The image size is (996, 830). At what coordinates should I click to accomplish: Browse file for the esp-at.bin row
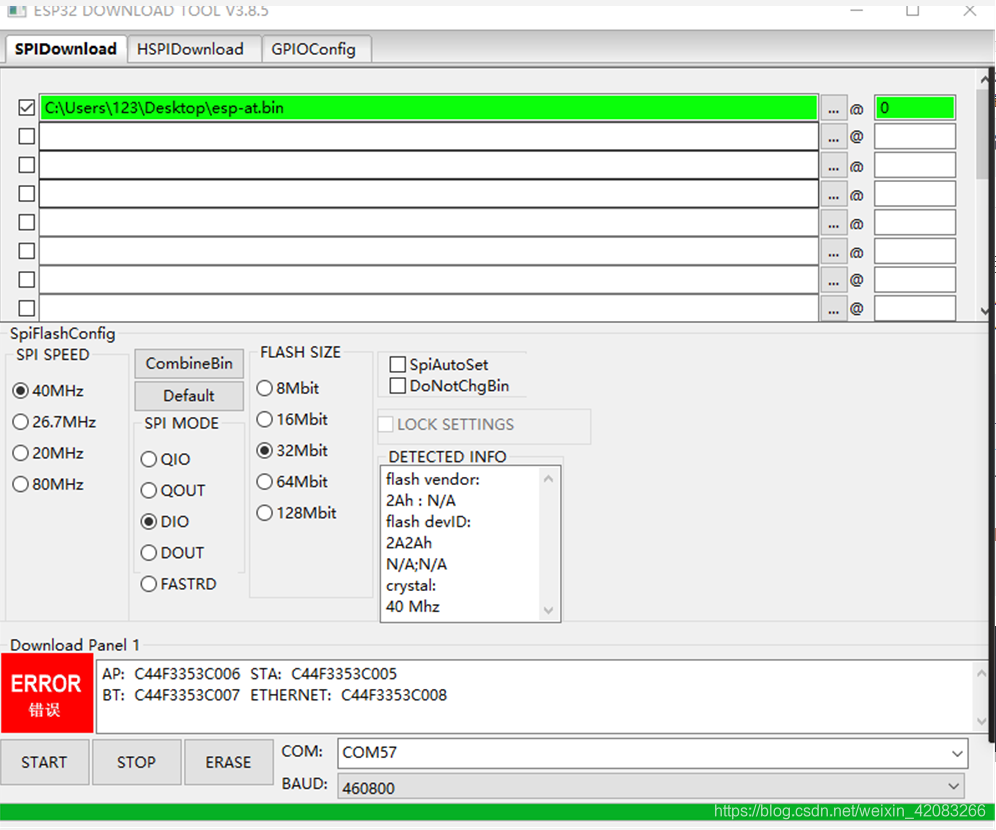point(833,108)
